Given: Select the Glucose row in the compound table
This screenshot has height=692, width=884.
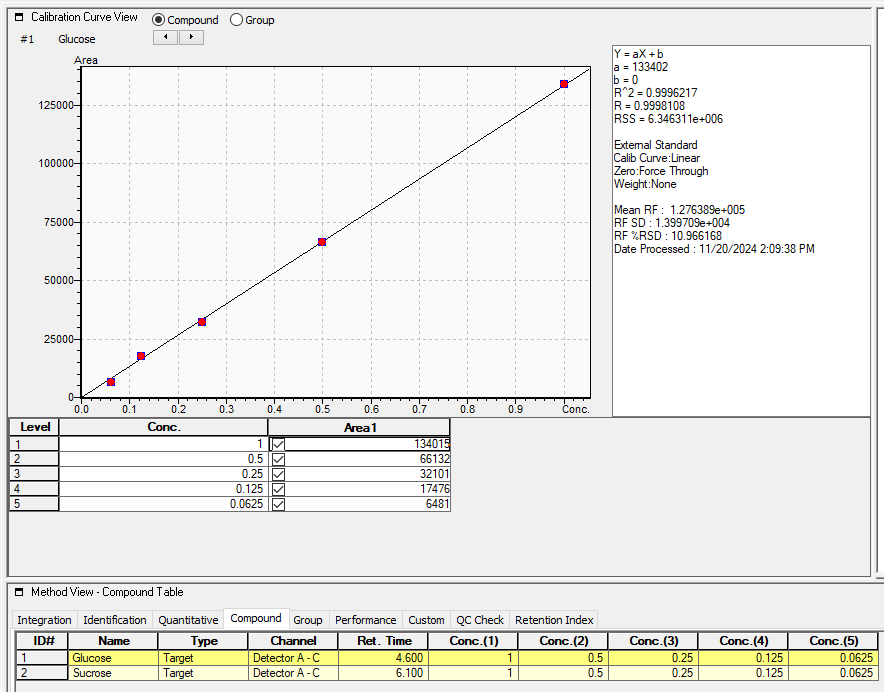Looking at the screenshot, I should coord(113,658).
